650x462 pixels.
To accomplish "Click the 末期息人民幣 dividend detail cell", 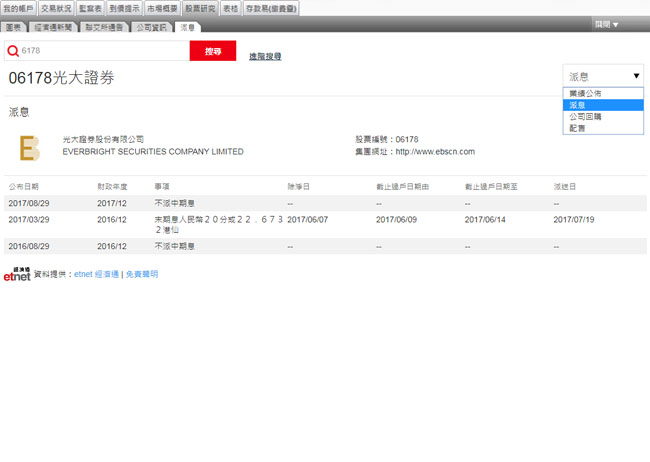I will tap(218, 224).
